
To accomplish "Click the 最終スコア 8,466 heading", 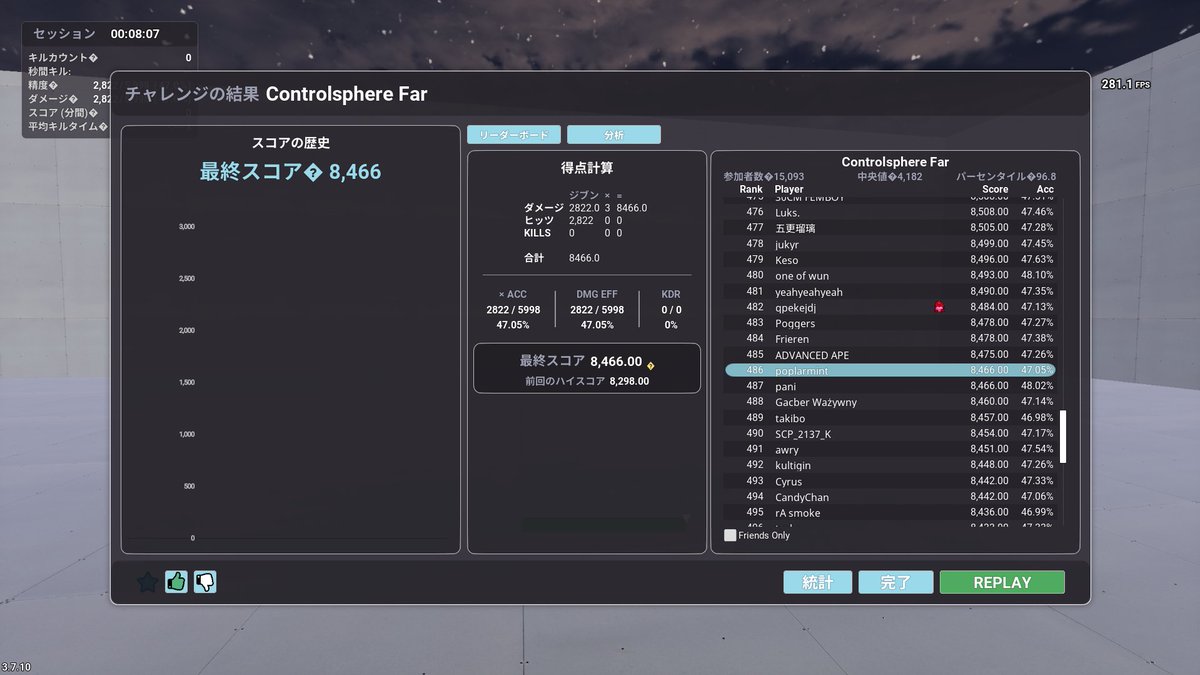I will point(290,172).
